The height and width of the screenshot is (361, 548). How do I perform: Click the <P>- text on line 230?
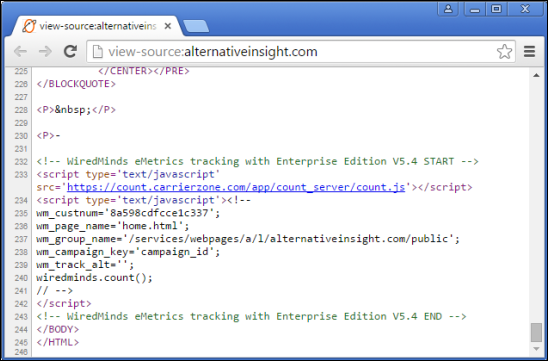click(48, 136)
